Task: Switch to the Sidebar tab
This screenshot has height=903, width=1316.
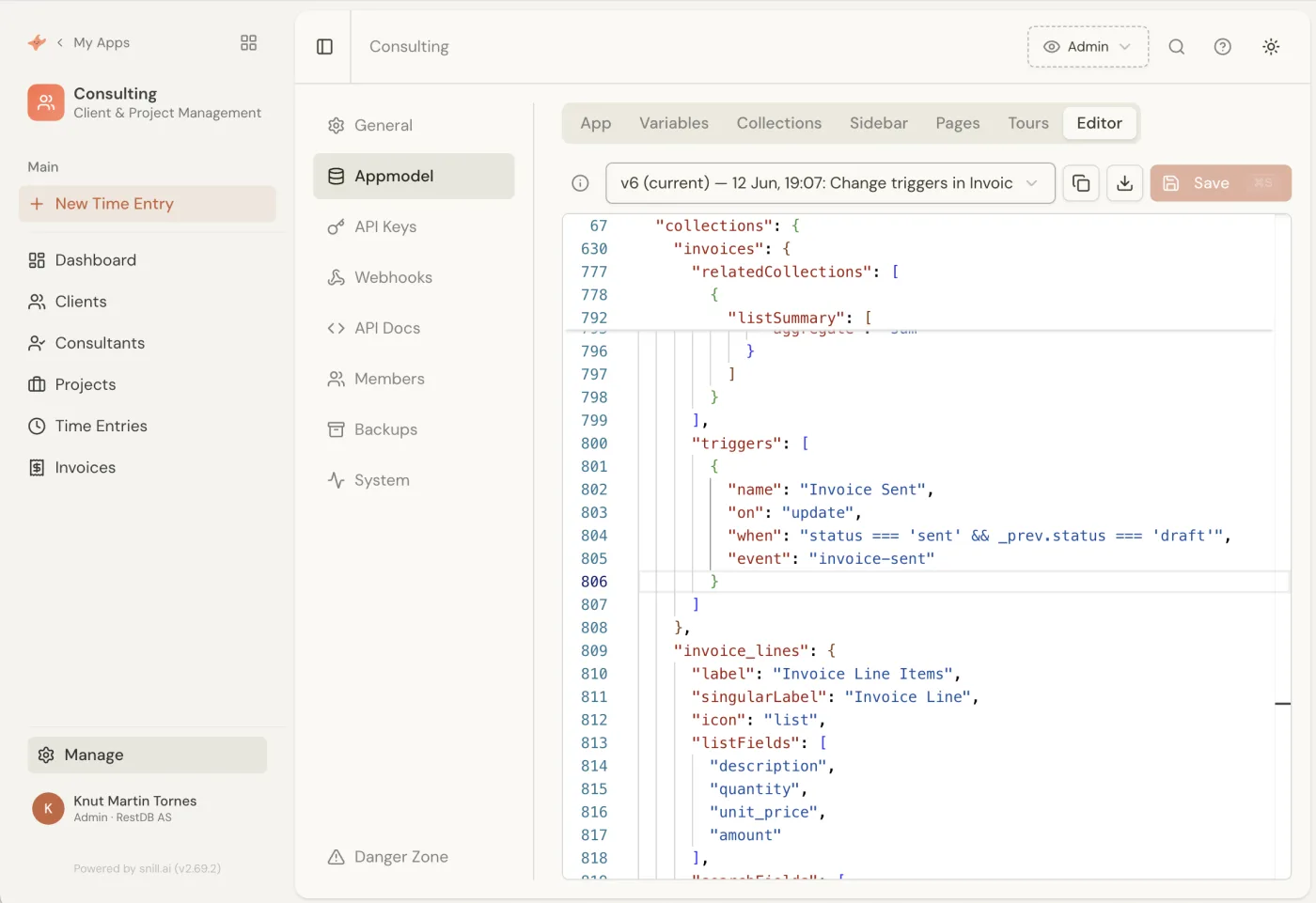Action: coord(878,123)
